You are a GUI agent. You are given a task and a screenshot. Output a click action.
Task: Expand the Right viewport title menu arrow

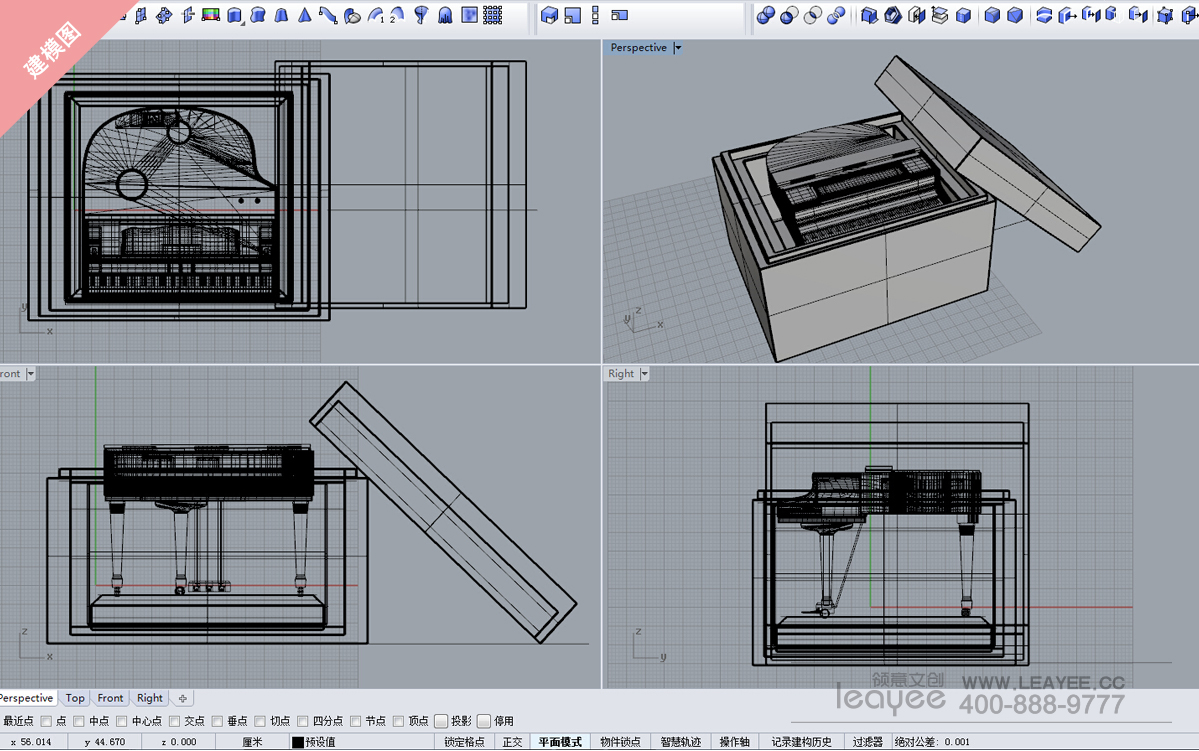coord(644,374)
